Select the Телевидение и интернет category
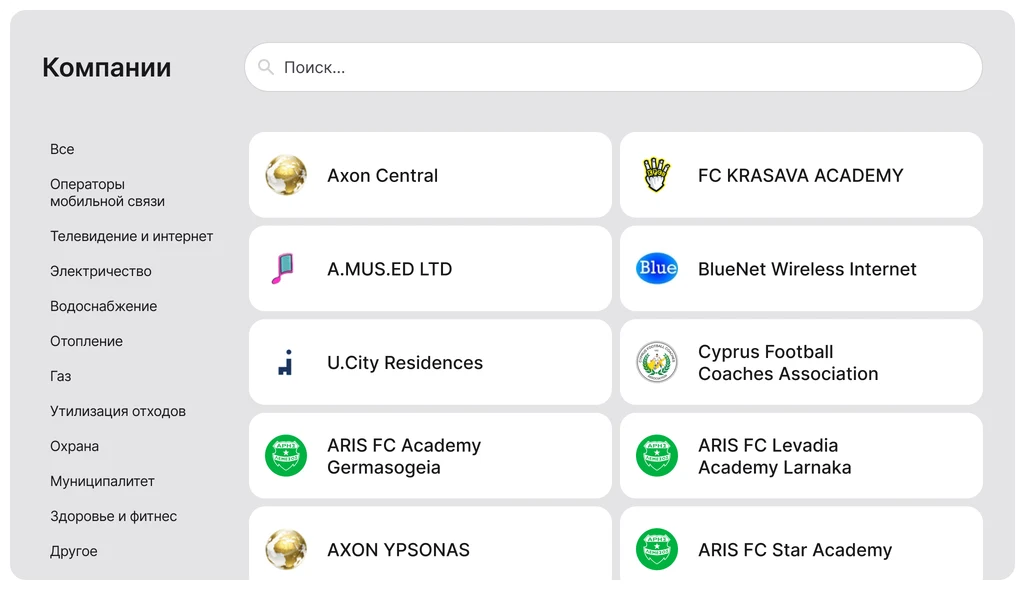The height and width of the screenshot is (590, 1025). [131, 236]
